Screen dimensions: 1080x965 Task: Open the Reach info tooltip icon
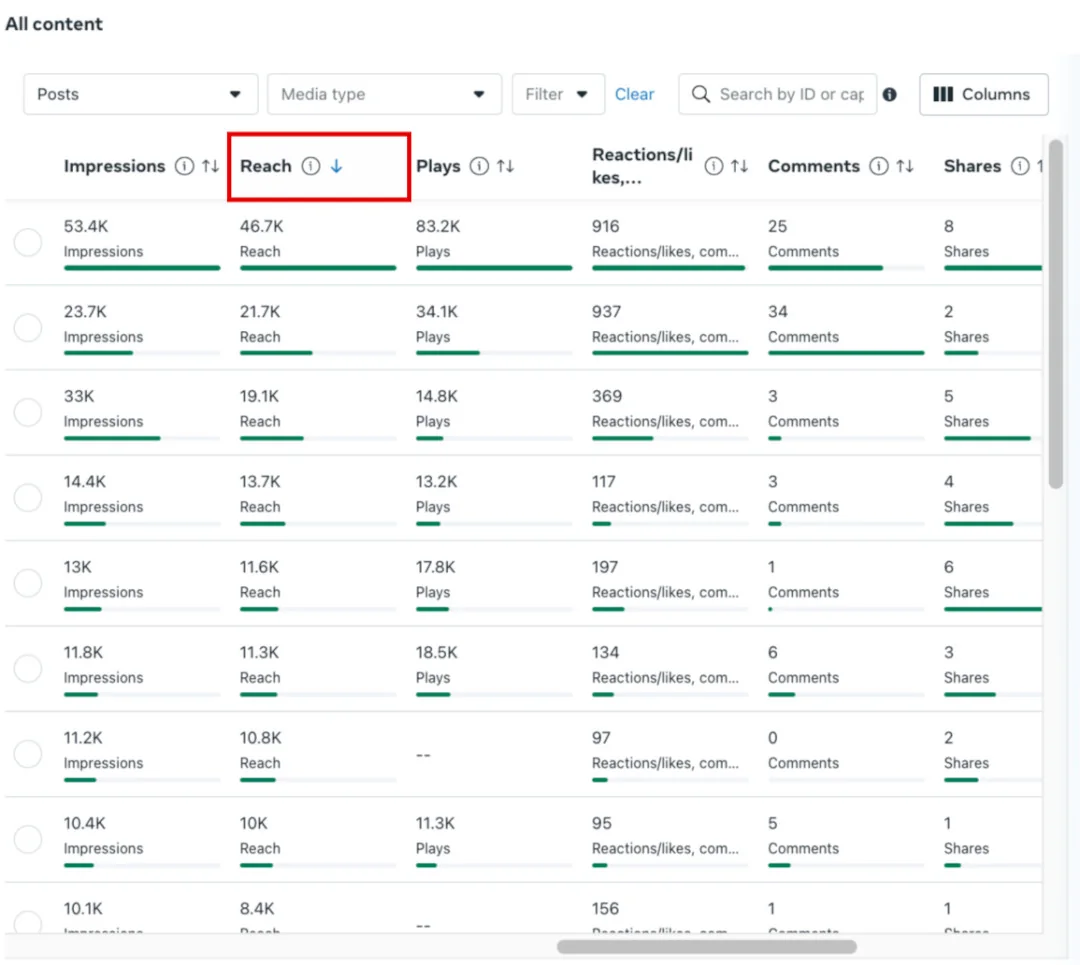pyautogui.click(x=311, y=166)
